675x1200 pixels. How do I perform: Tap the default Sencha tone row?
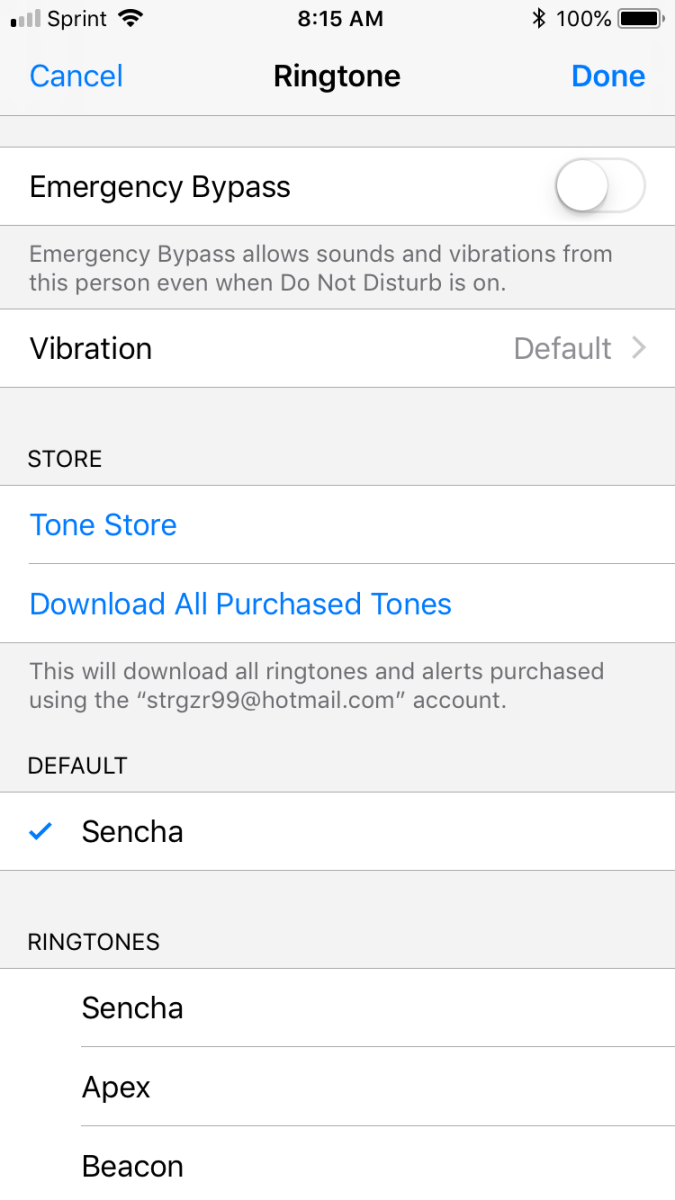click(x=337, y=831)
